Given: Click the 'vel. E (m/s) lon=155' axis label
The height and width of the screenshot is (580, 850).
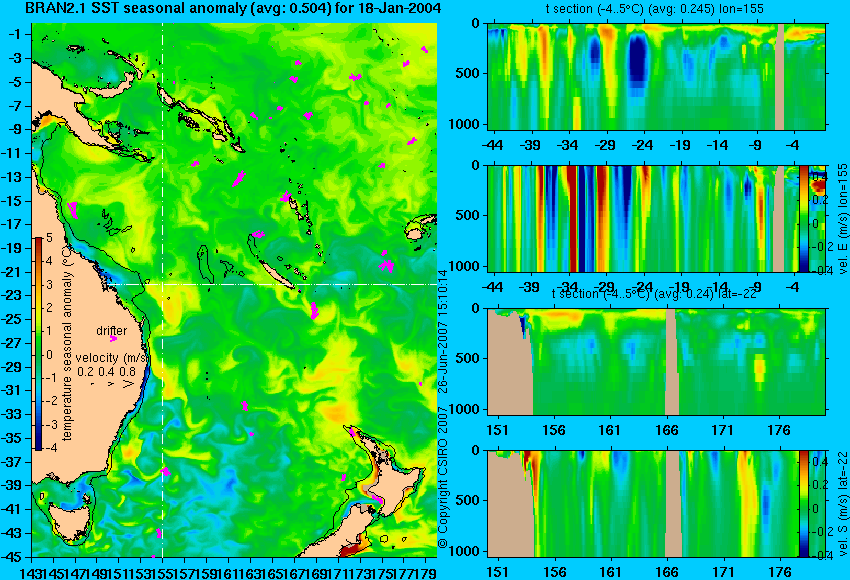Looking at the screenshot, I should [842, 218].
